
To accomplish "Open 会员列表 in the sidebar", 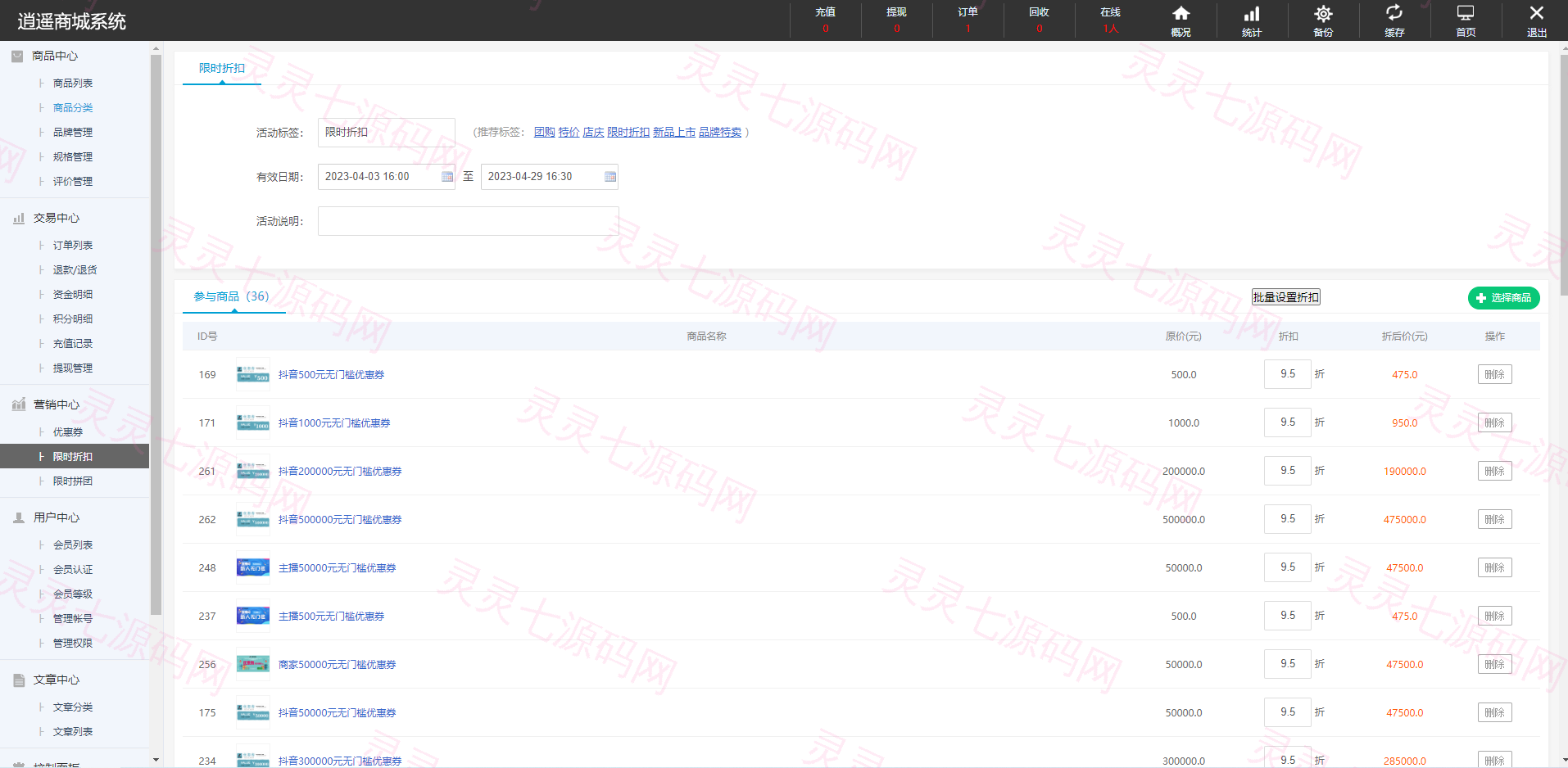I will 73,544.
